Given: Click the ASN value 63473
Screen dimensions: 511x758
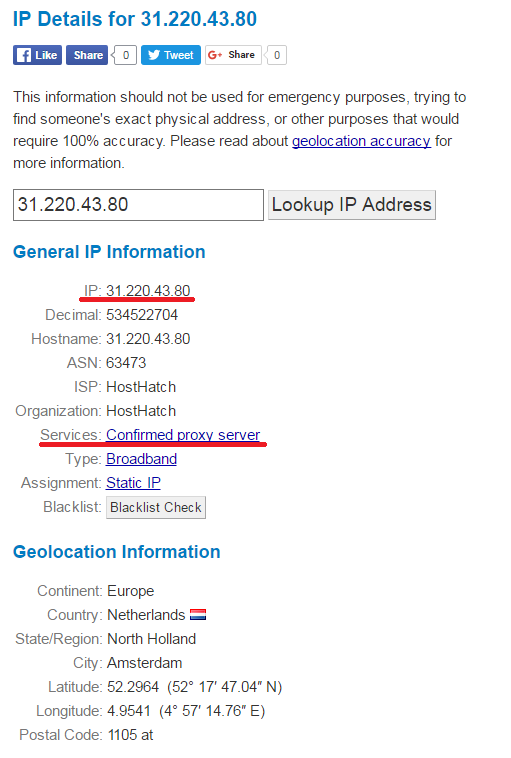Looking at the screenshot, I should click(x=126, y=363).
